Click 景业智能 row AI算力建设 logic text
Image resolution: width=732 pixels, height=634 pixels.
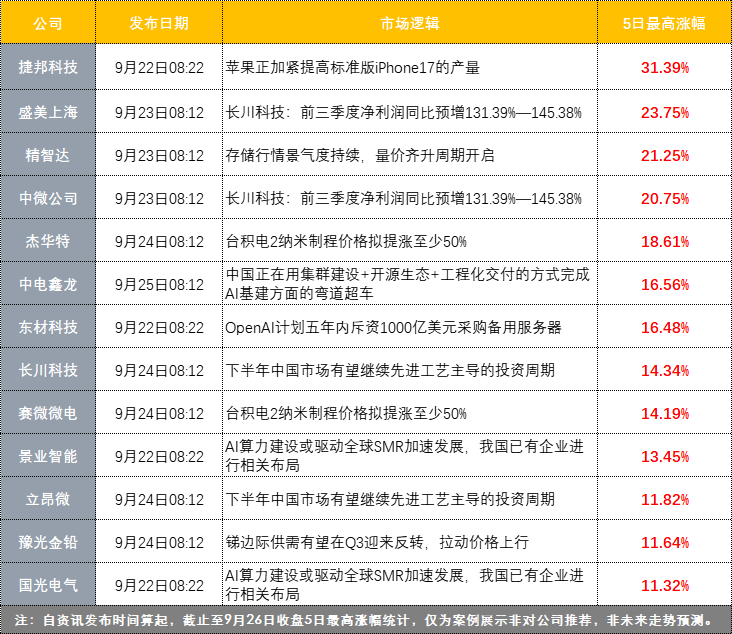point(404,456)
